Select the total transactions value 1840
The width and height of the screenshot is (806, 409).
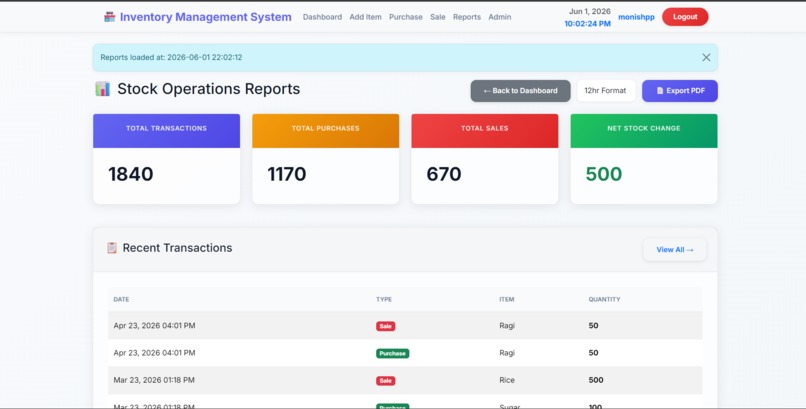click(x=131, y=174)
